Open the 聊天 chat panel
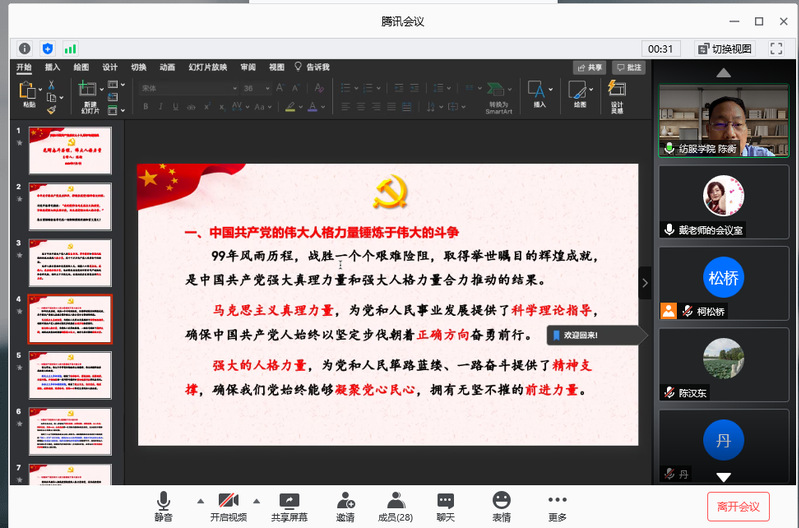Image resolution: width=799 pixels, height=528 pixels. (x=446, y=505)
